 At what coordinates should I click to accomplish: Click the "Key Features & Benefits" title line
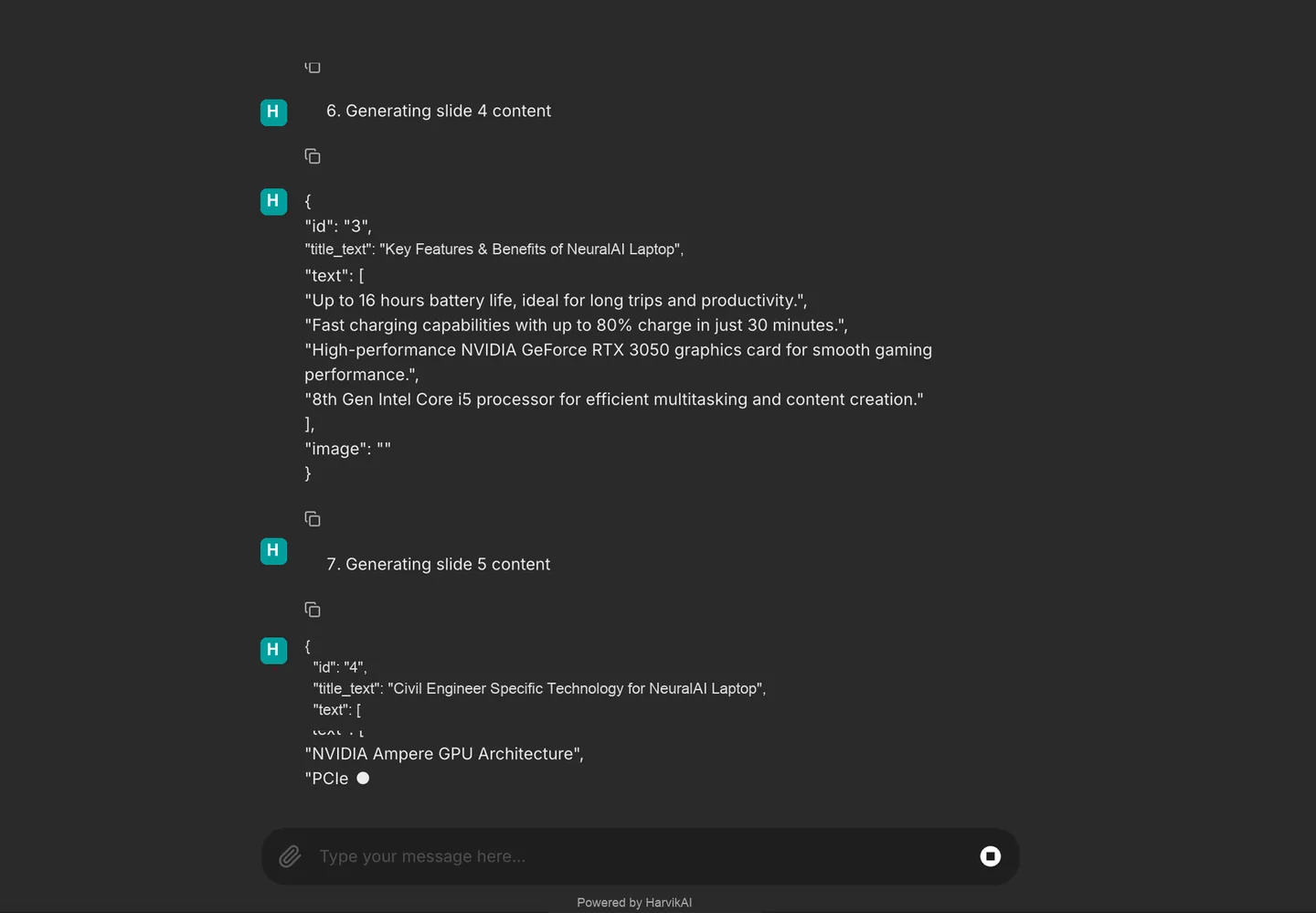point(494,249)
